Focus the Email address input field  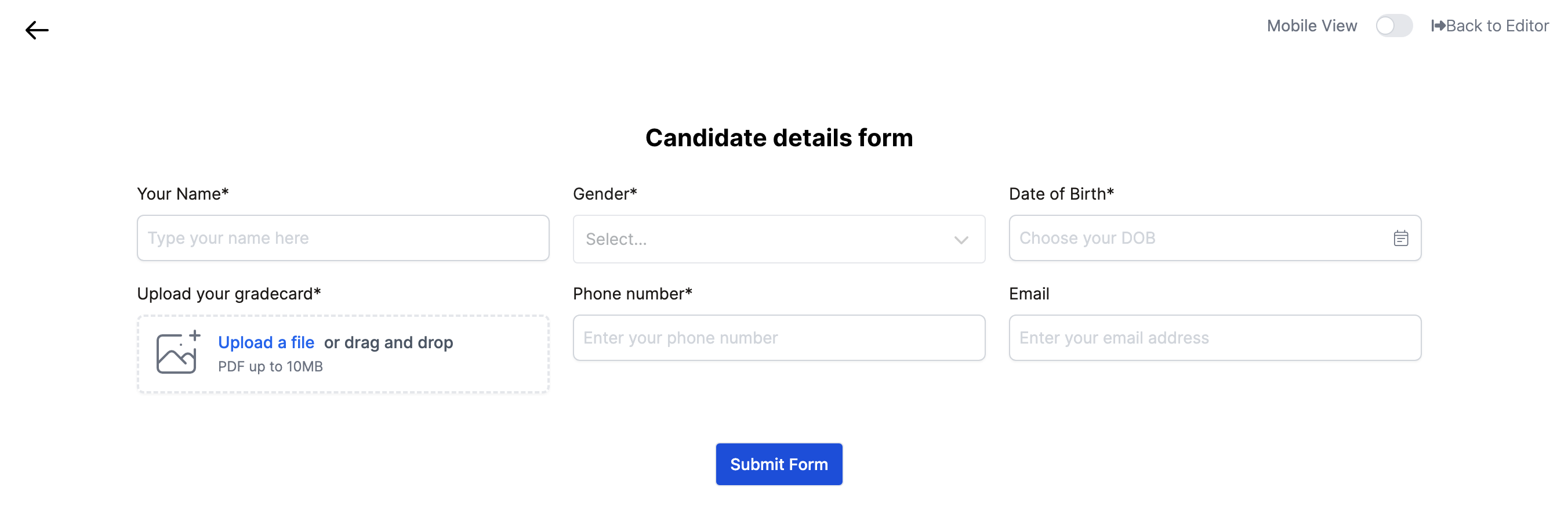pyautogui.click(x=1214, y=337)
